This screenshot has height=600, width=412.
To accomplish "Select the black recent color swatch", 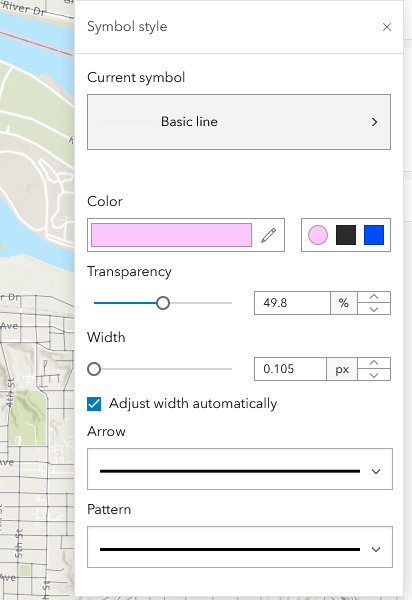I will pos(346,235).
